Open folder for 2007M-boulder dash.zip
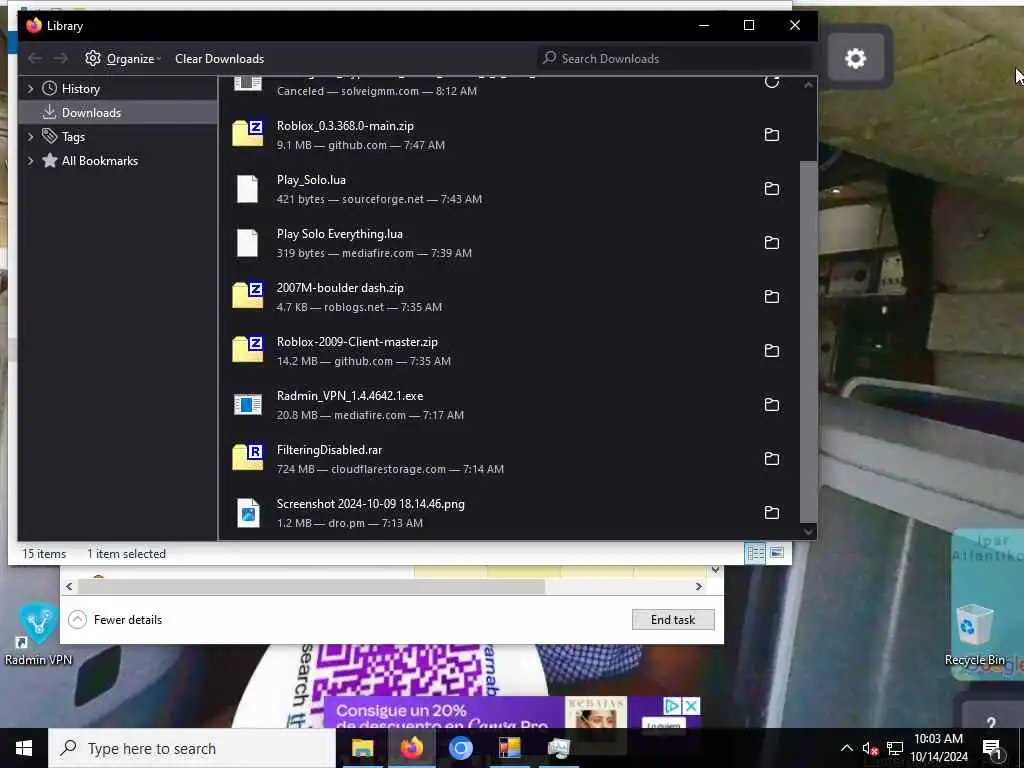Viewport: 1024px width, 768px height. coord(771,296)
